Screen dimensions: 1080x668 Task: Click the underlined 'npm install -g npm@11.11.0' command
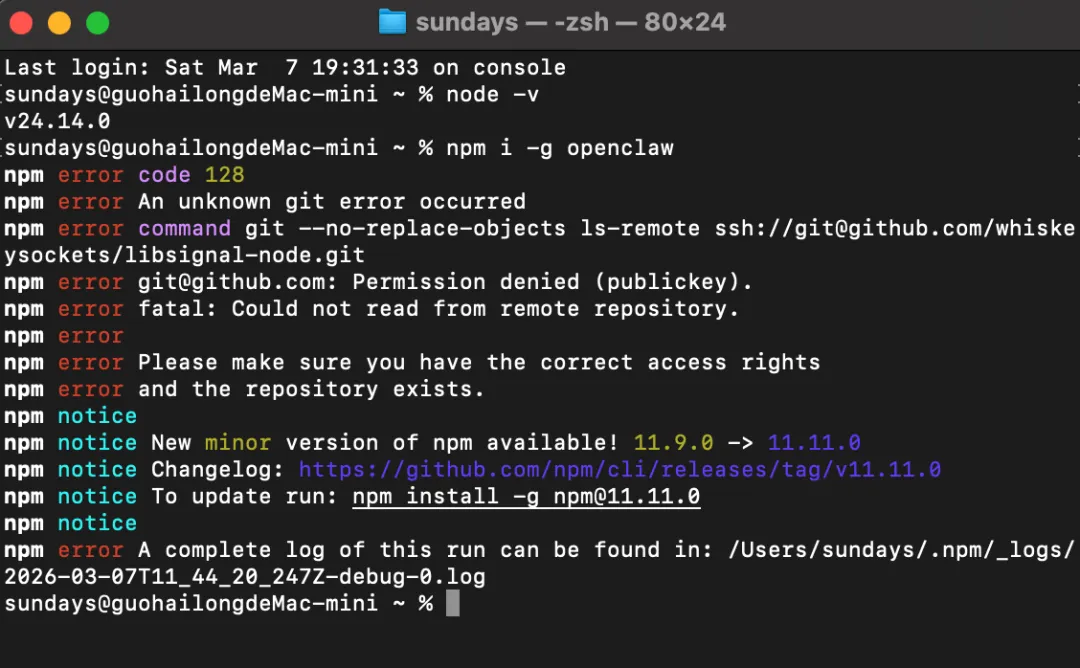coord(526,497)
